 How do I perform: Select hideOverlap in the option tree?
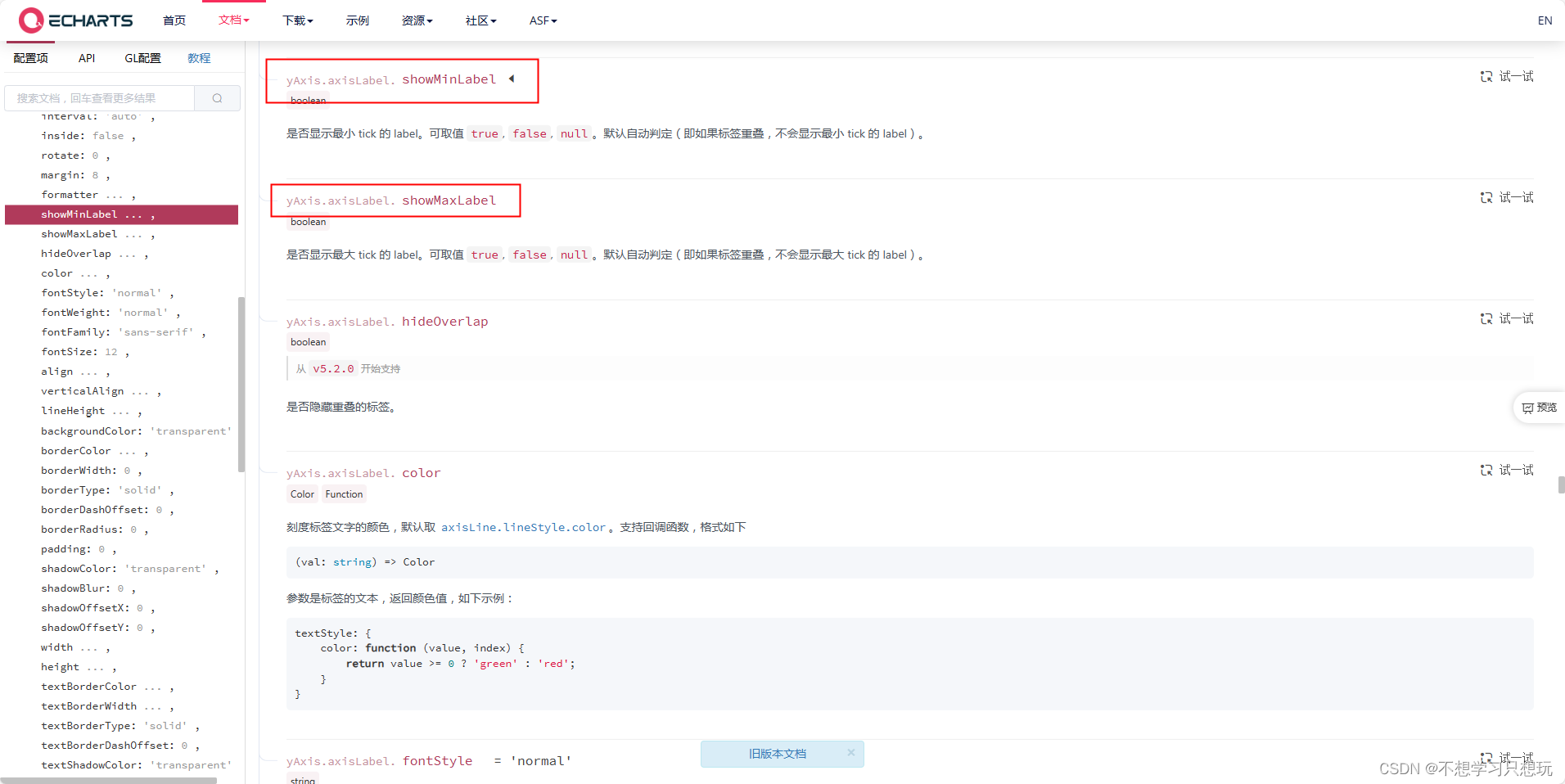(x=95, y=254)
